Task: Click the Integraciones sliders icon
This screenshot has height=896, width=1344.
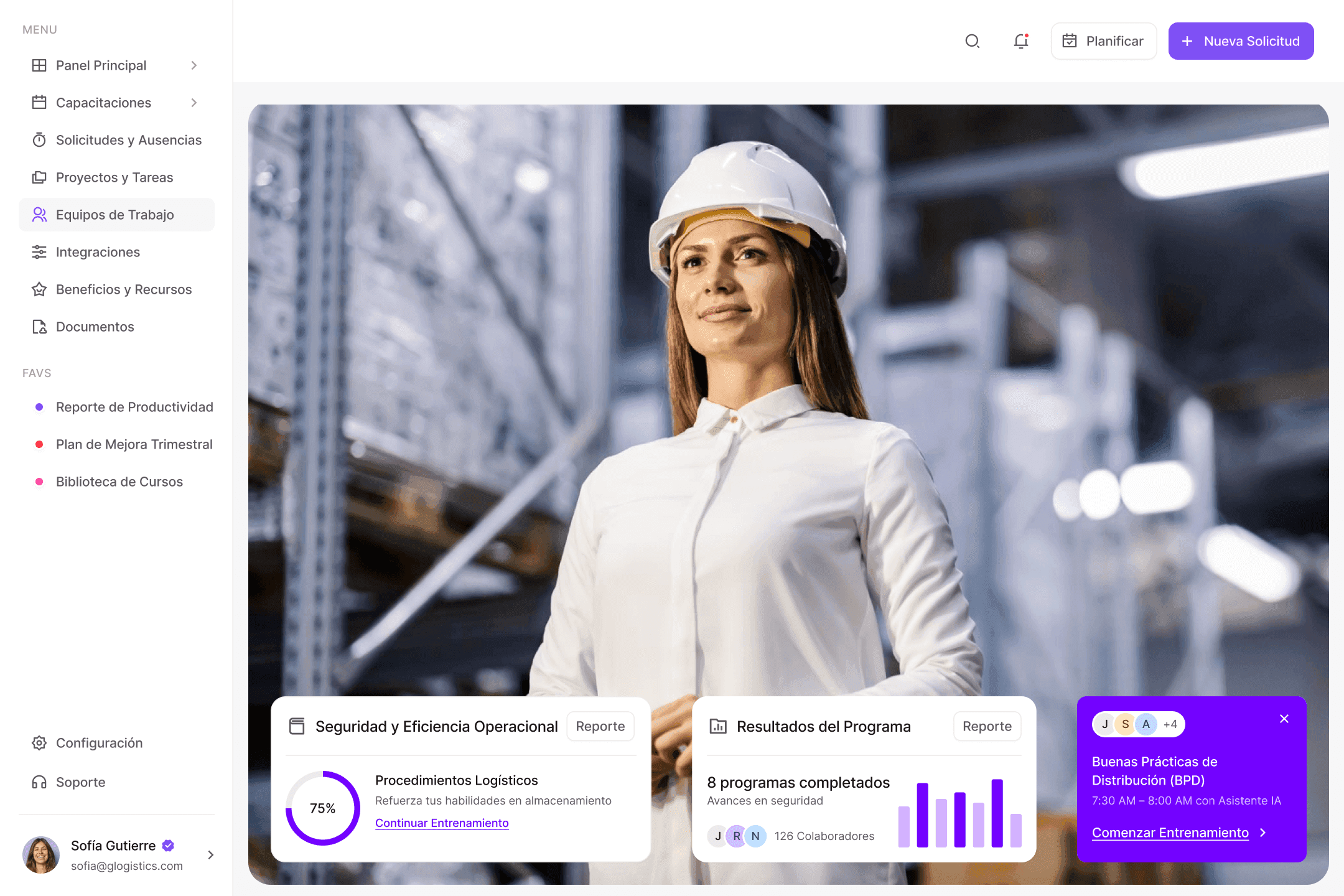Action: click(39, 252)
